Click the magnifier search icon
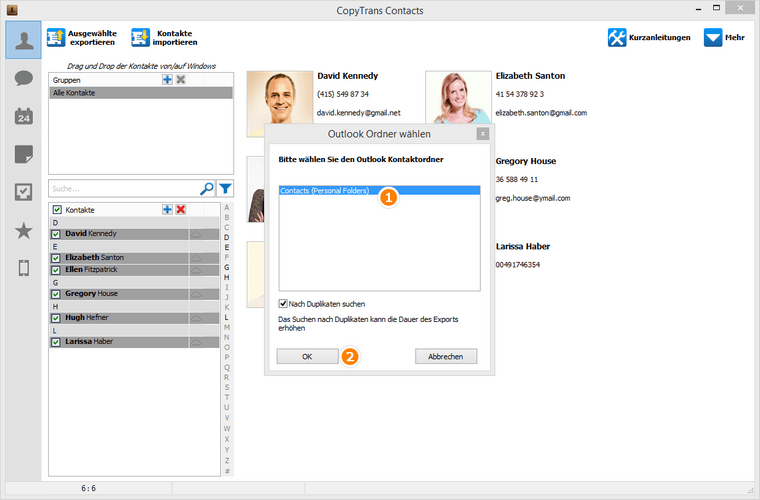Viewport: 760px width, 500px height. pos(207,188)
